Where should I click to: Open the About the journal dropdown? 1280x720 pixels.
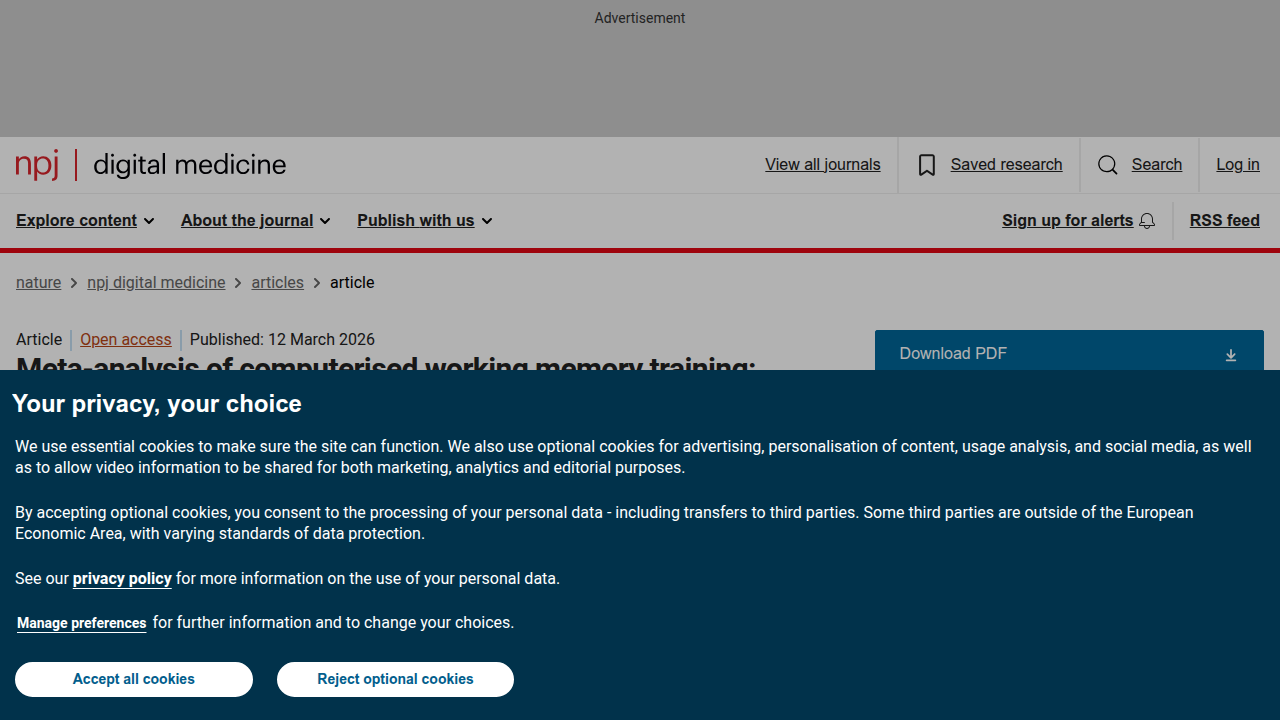click(255, 220)
